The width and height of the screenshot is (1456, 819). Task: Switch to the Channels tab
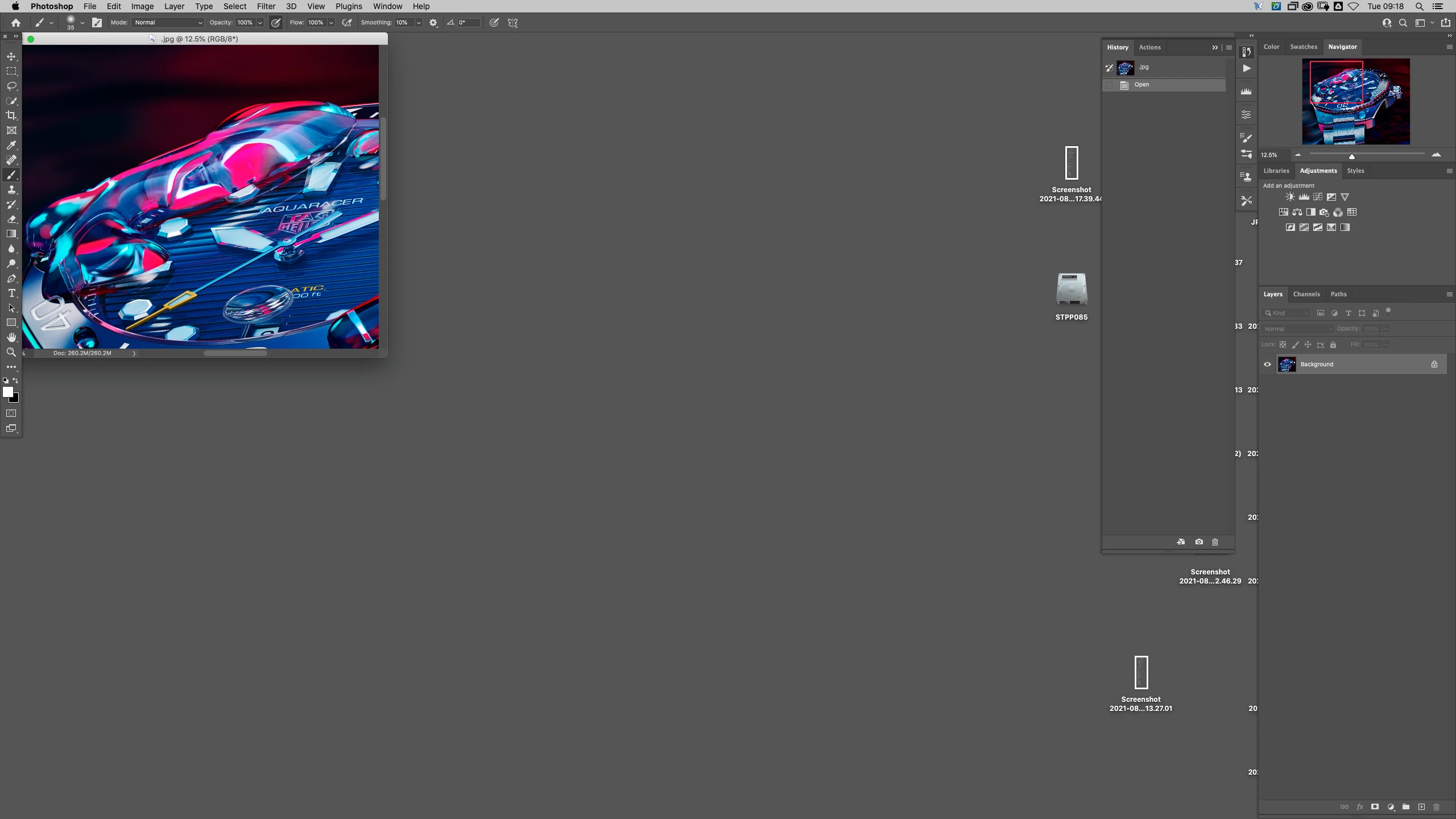pyautogui.click(x=1306, y=294)
